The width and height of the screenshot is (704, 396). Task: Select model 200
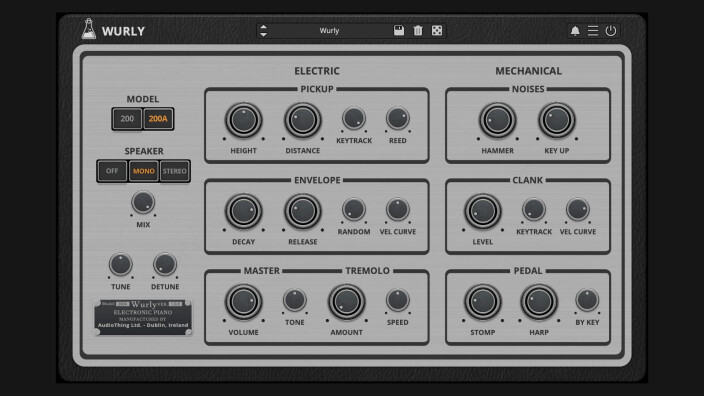click(127, 119)
